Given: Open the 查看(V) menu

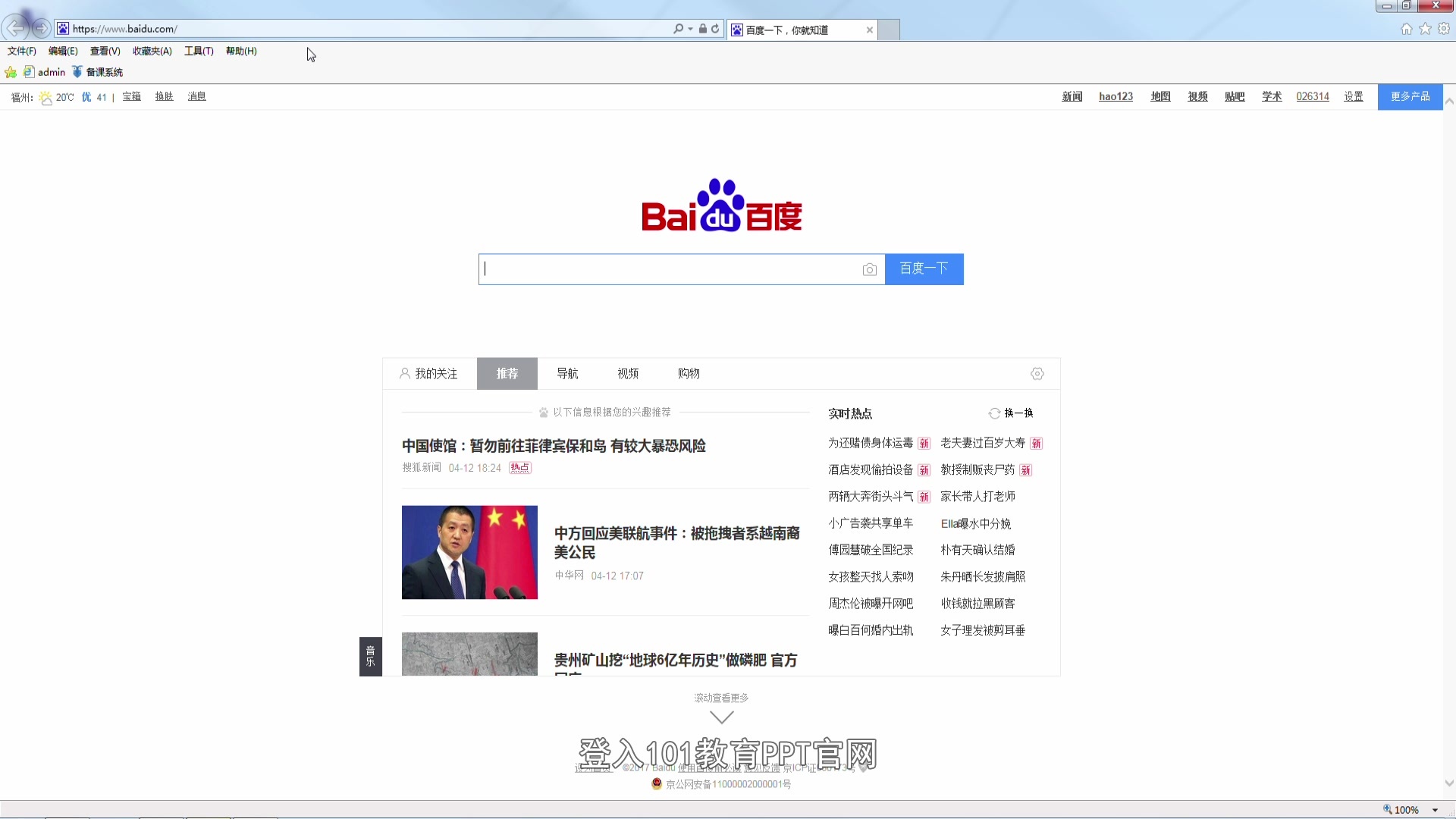Looking at the screenshot, I should [105, 52].
